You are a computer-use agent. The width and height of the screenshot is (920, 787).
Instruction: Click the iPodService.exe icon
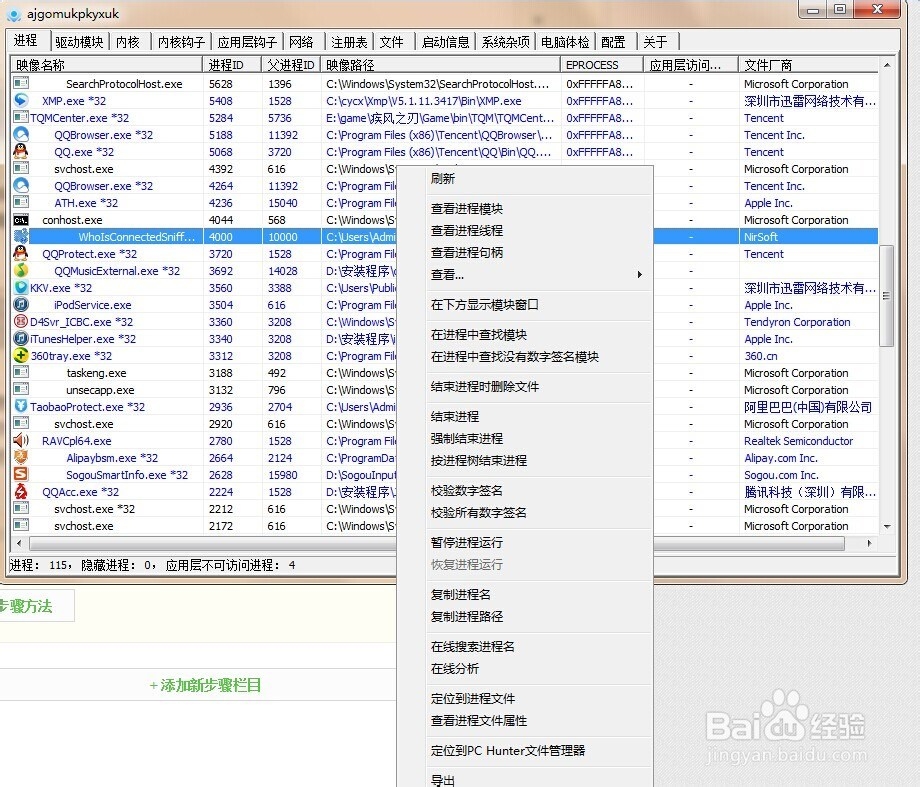[x=21, y=305]
